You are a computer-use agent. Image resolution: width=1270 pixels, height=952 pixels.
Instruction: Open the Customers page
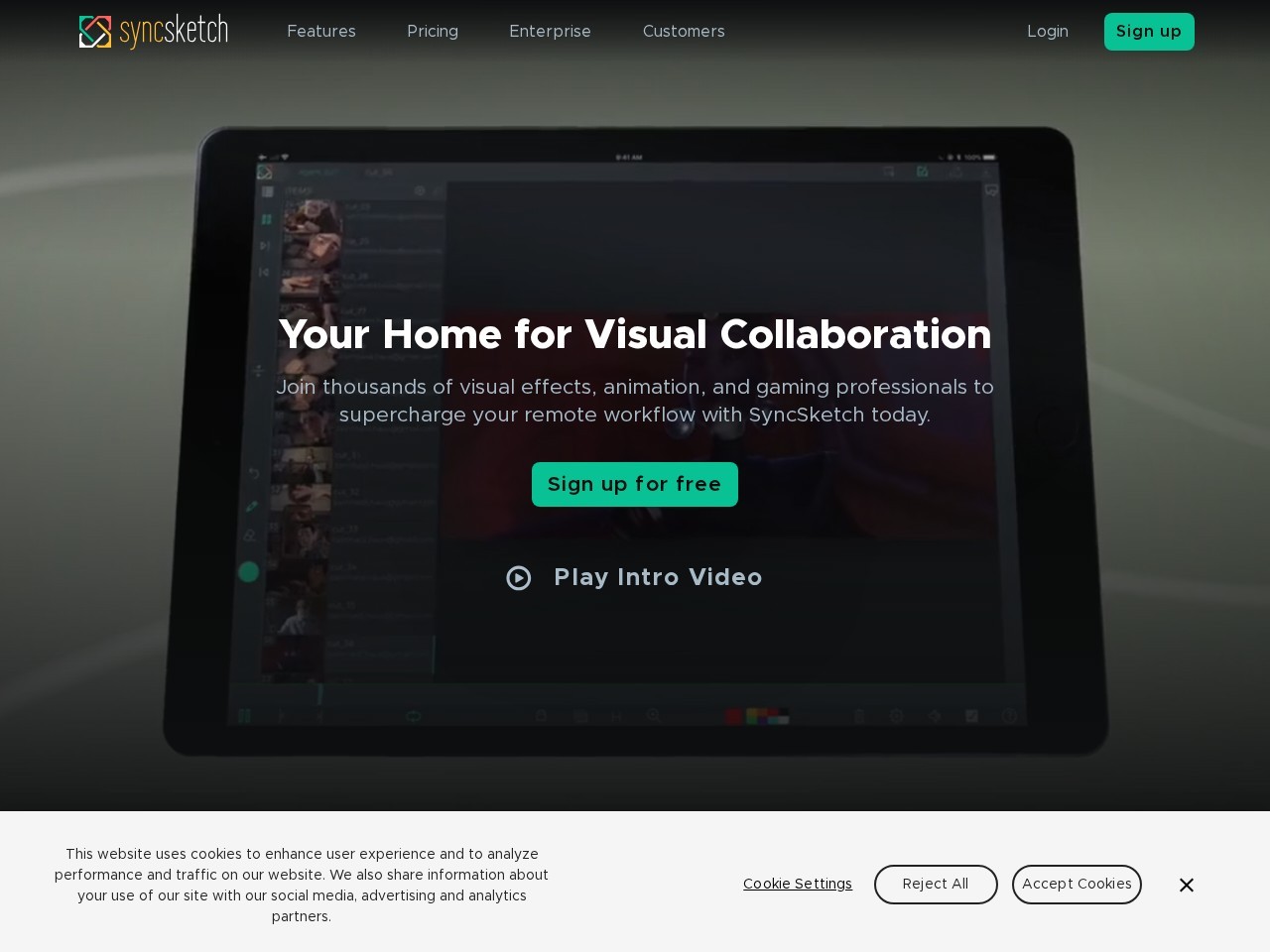pos(684,32)
